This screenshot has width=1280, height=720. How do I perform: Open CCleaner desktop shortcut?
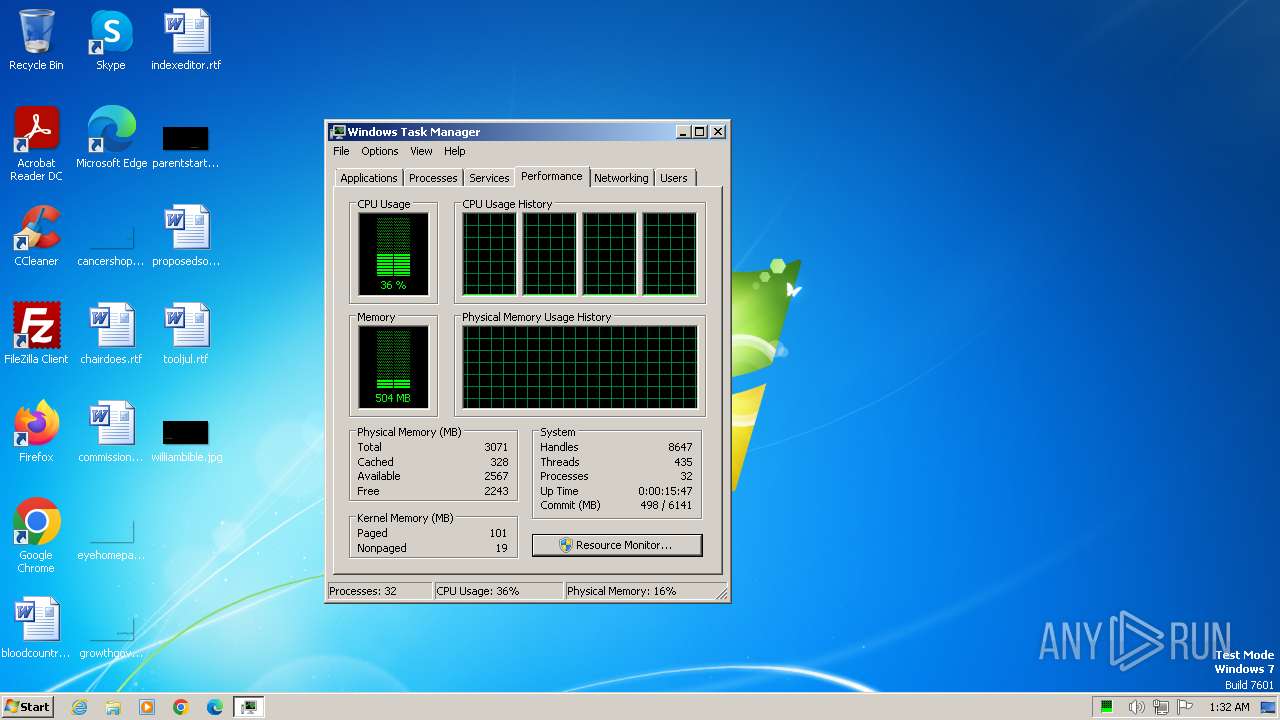click(x=36, y=236)
